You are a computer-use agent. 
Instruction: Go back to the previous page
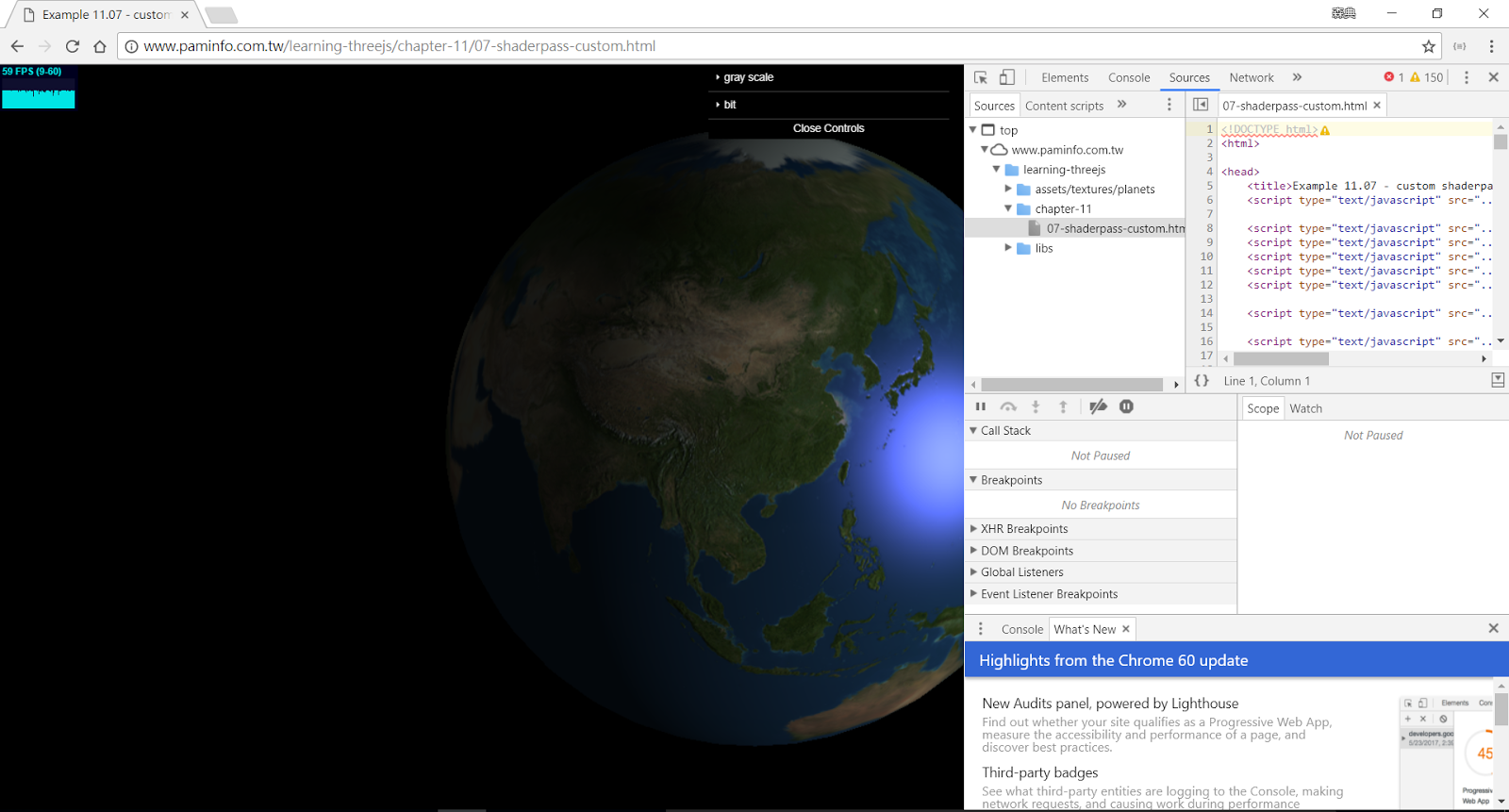pyautogui.click(x=17, y=46)
